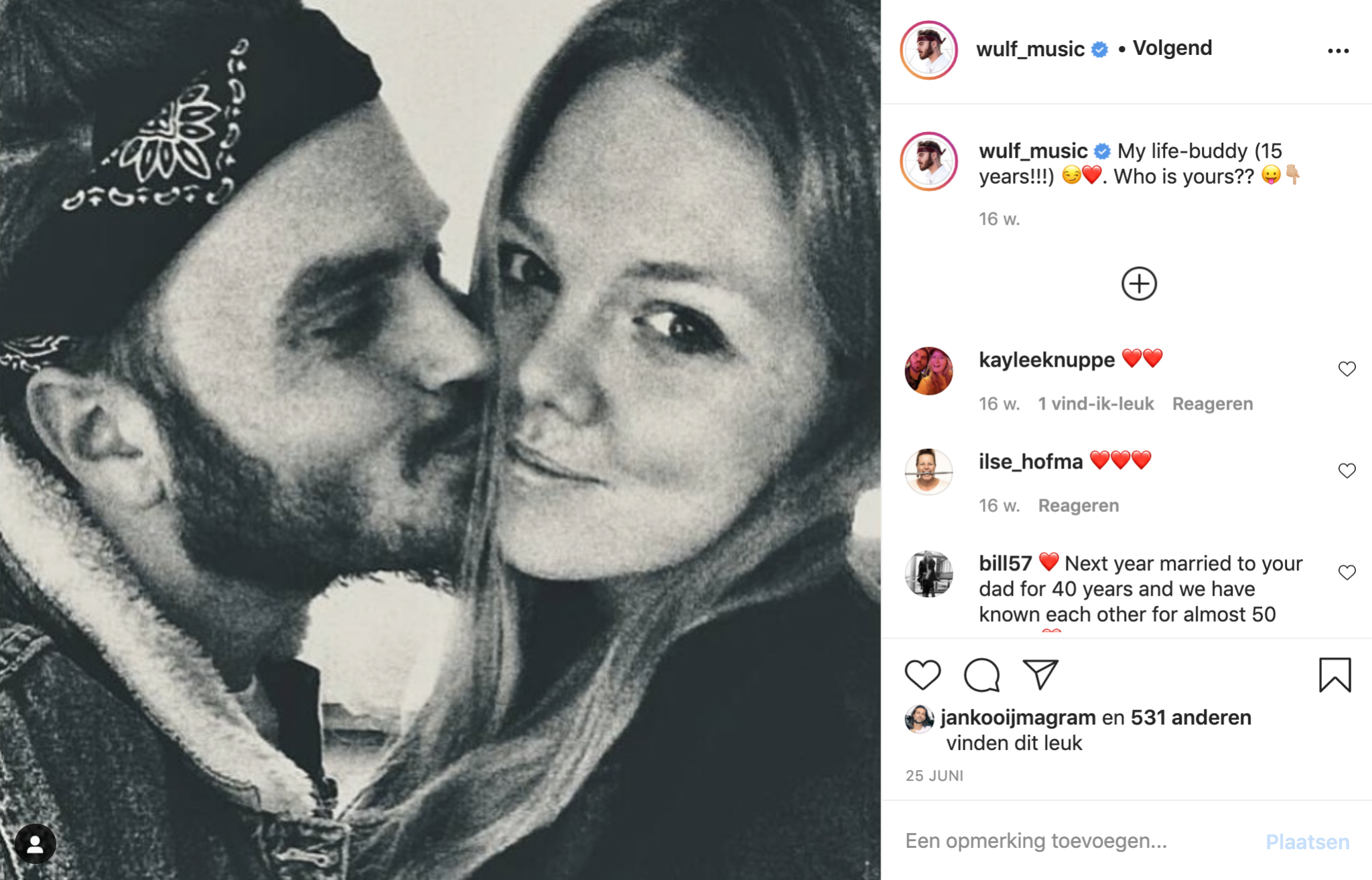The width and height of the screenshot is (1372, 880).
Task: Like the post with heart icon
Action: point(922,674)
